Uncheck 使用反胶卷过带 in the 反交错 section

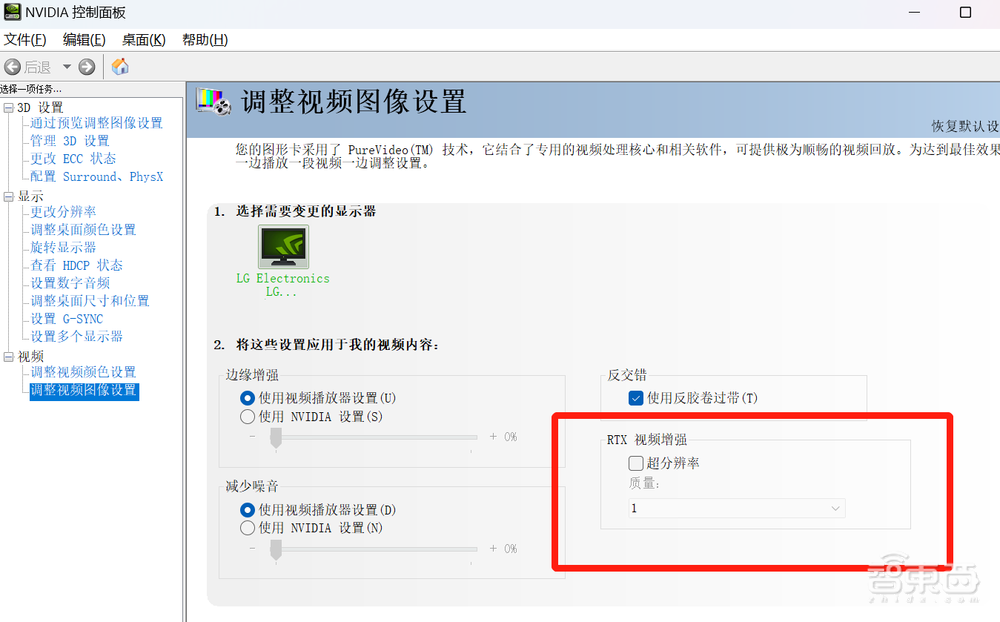pos(635,398)
